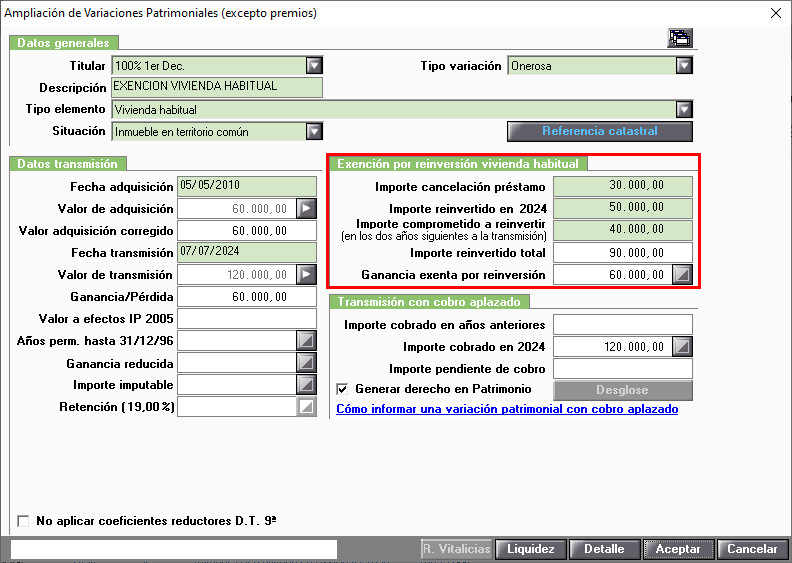This screenshot has width=792, height=563.
Task: Click the Referencia catastral button
Action: 600,131
